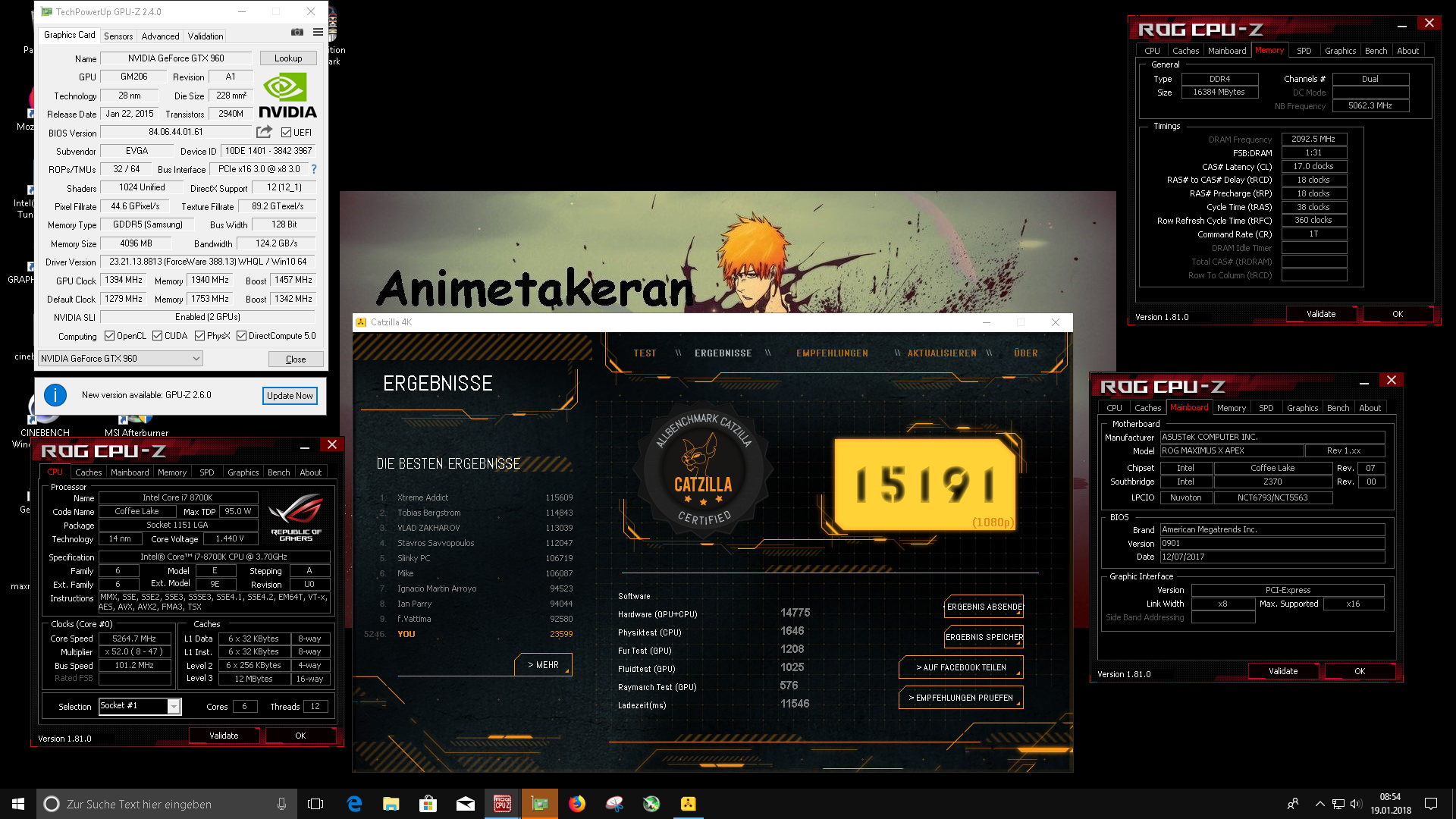The width and height of the screenshot is (1456, 819).
Task: Open the AKTUALISIEREN tab in Catzilla
Action: 942,353
